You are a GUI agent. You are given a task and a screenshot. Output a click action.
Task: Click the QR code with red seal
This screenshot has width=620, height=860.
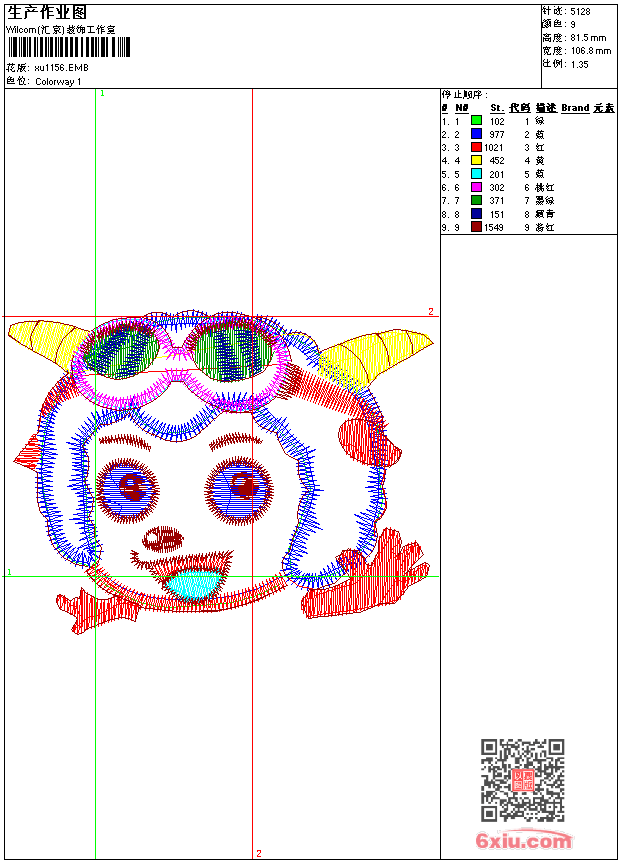coord(523,780)
